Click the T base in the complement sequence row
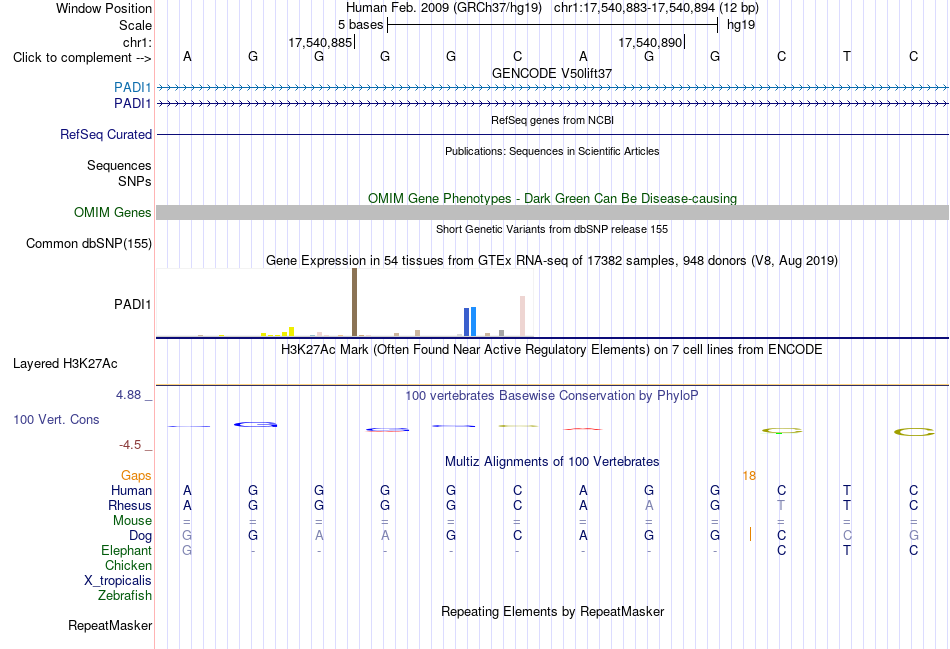The image size is (950, 649). (x=847, y=56)
